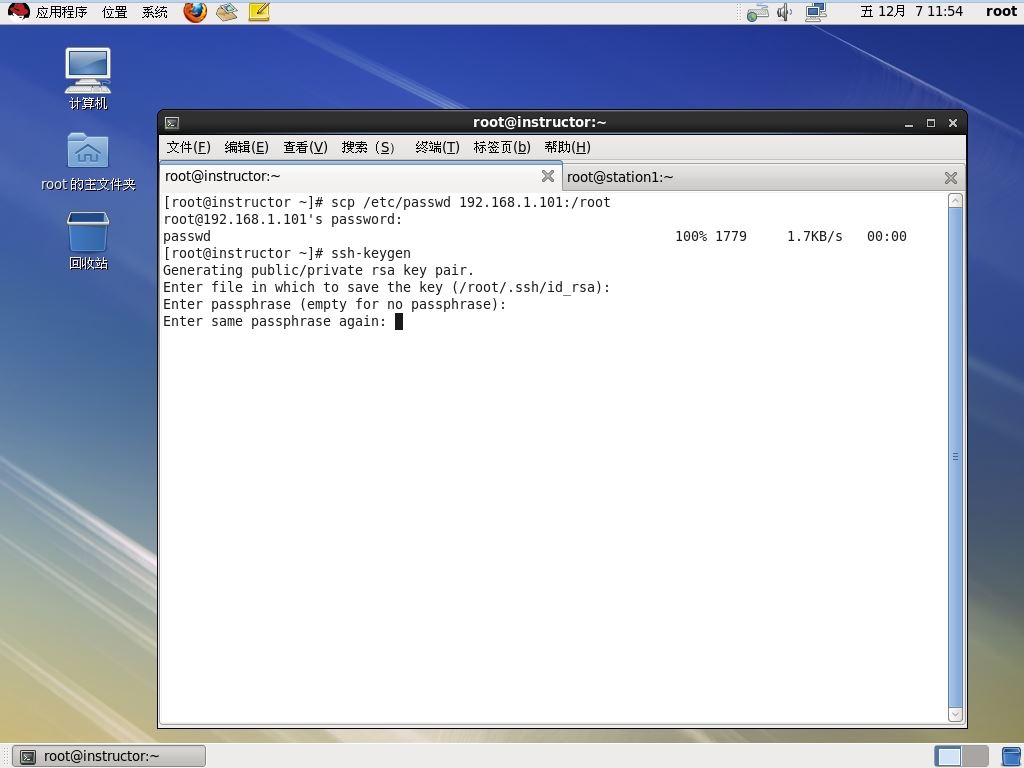Open the clock showing 12月 7 11:54

click(911, 11)
